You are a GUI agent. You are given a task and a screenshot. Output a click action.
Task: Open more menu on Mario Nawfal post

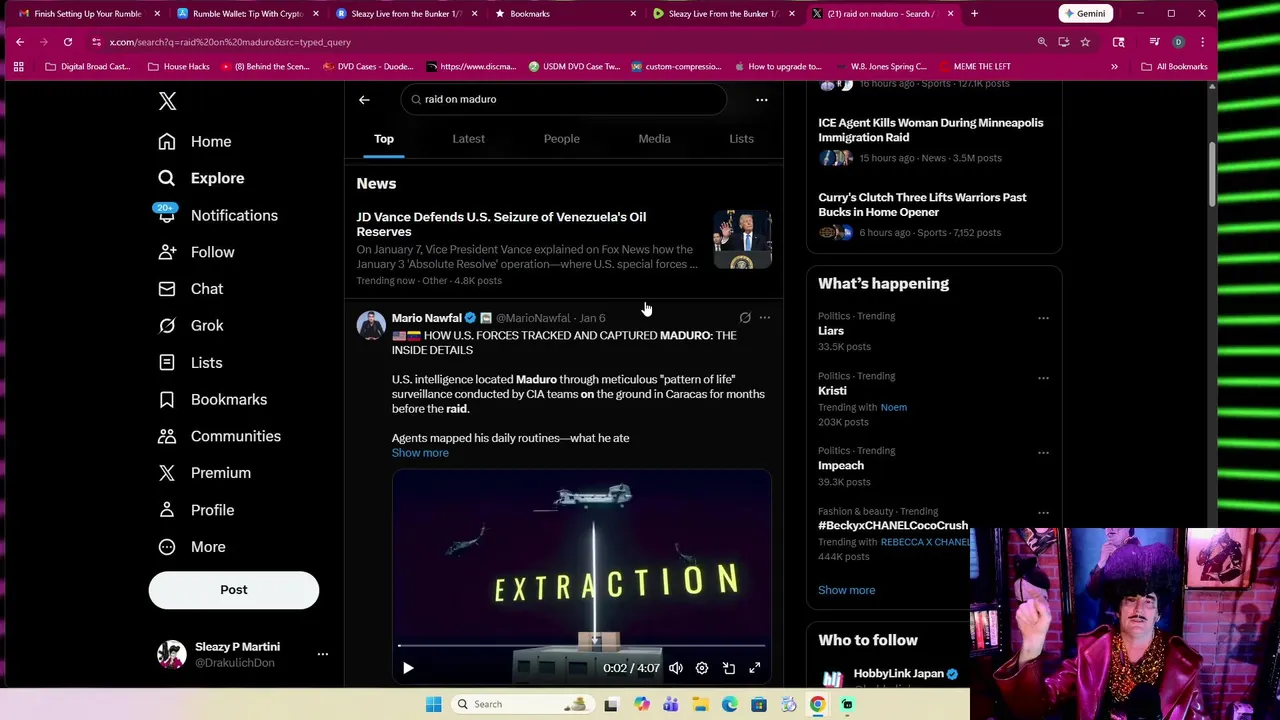point(765,318)
